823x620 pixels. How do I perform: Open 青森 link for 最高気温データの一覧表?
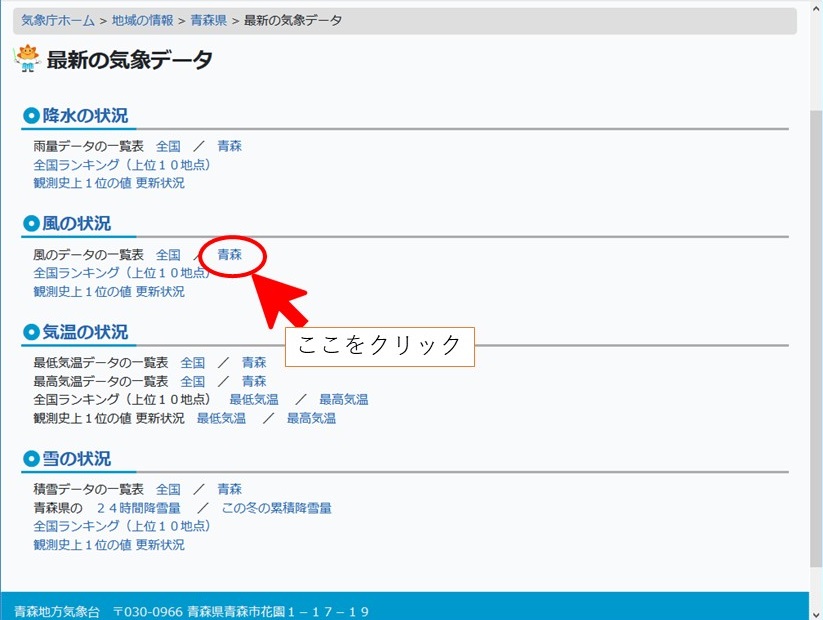tap(254, 381)
